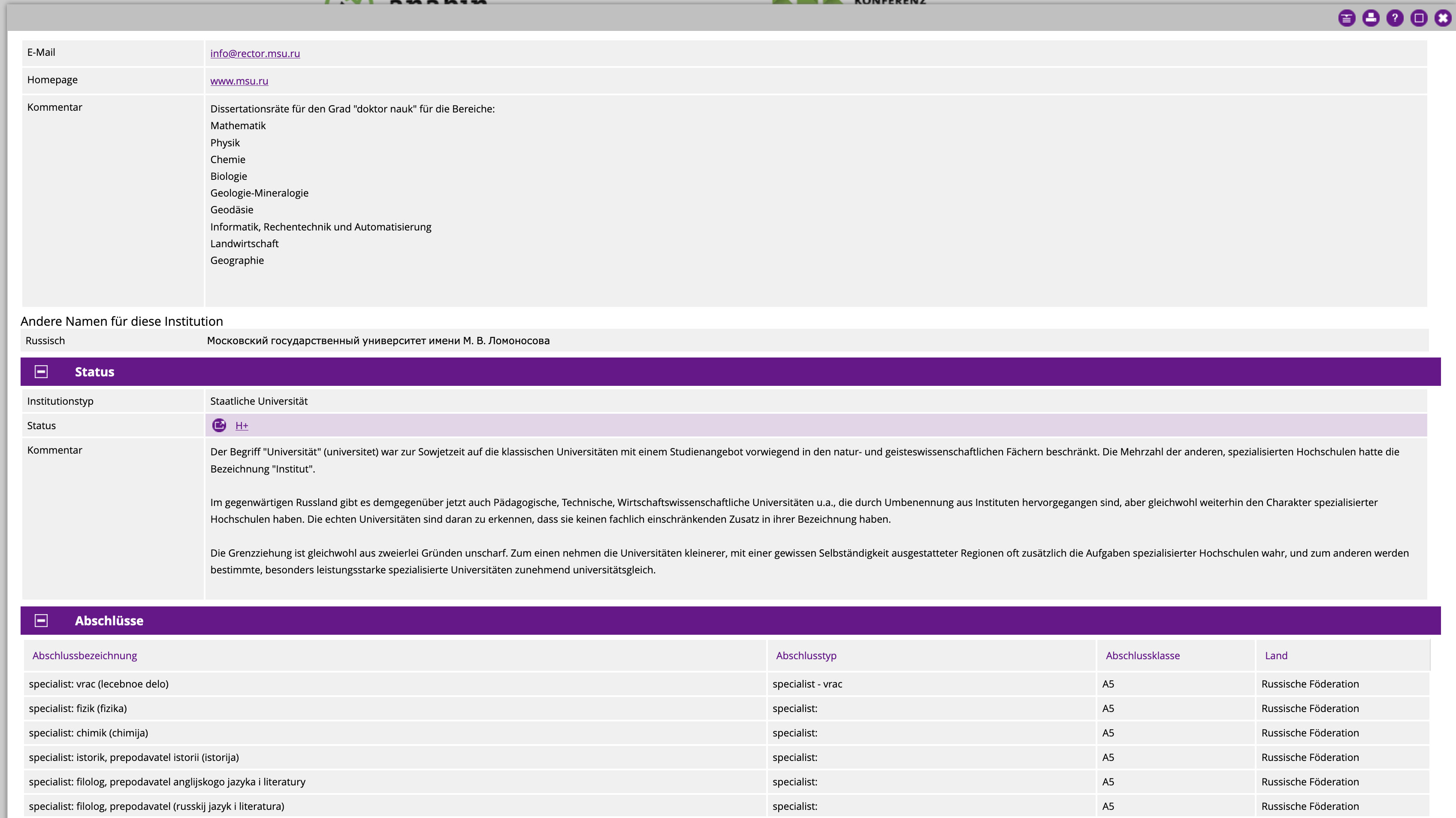The width and height of the screenshot is (1456, 818).
Task: Collapse the Status section
Action: (41, 371)
